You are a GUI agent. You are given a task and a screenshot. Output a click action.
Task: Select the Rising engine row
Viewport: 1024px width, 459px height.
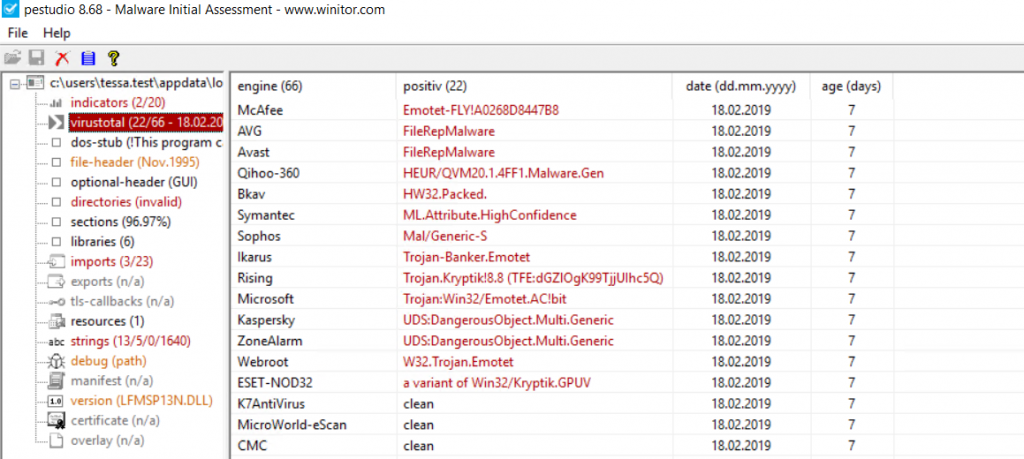pyautogui.click(x=562, y=278)
